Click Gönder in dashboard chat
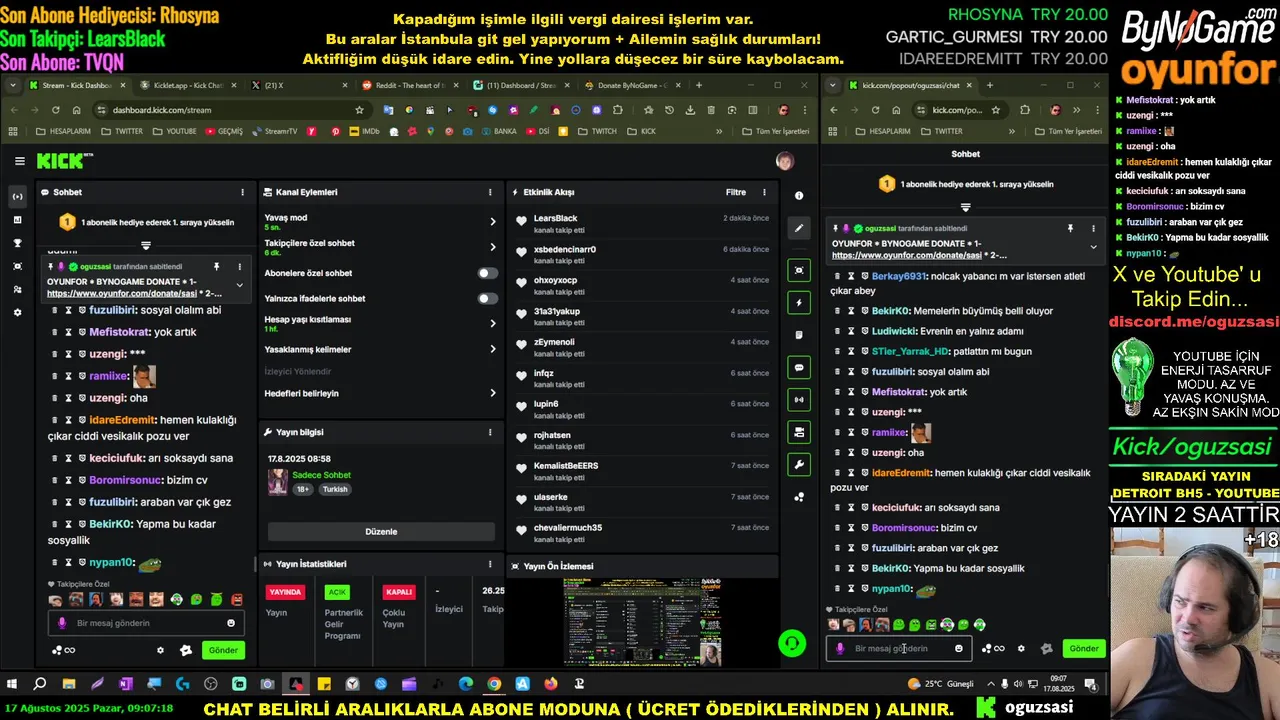 [223, 650]
